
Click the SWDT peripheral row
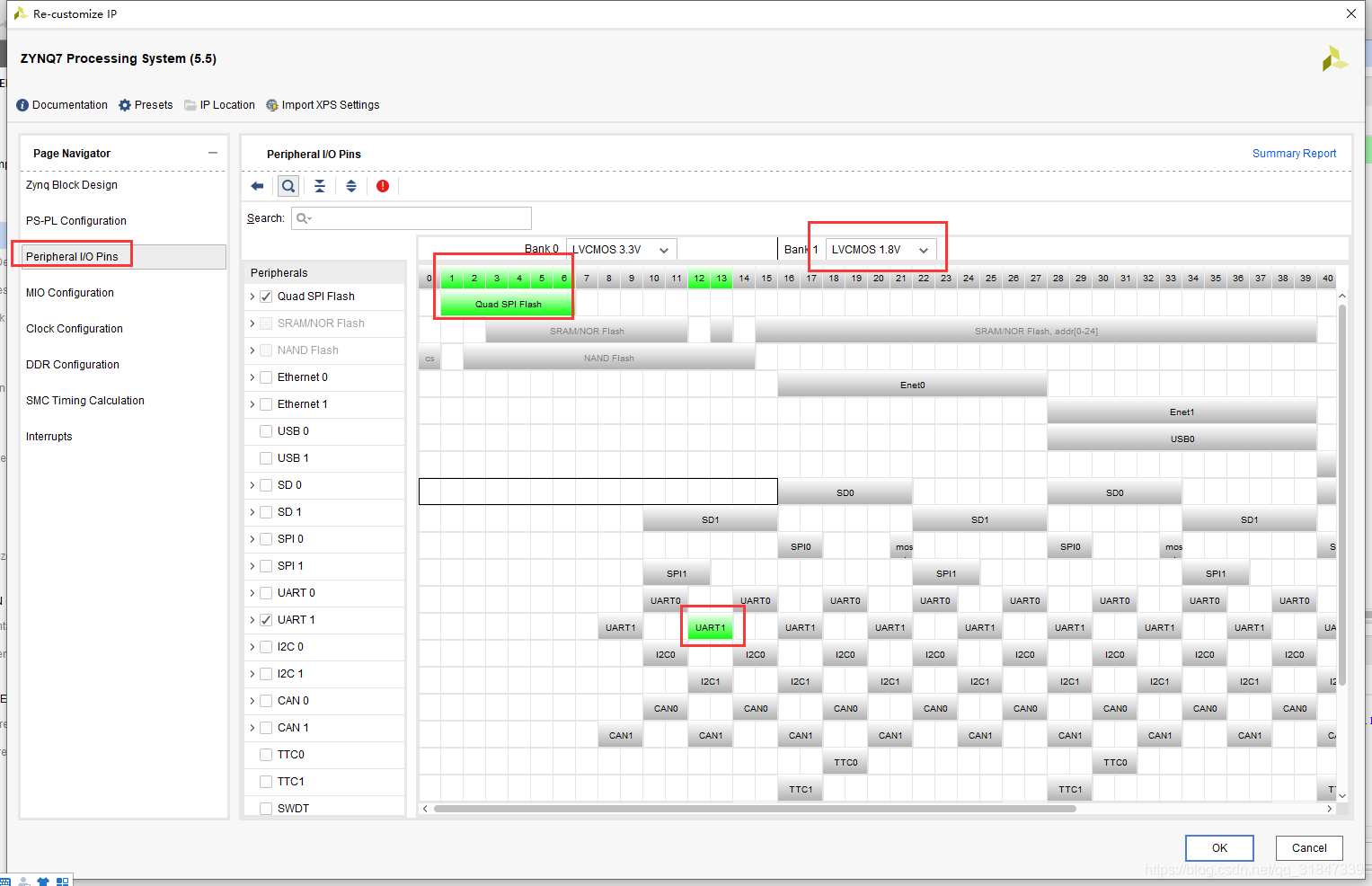click(325, 808)
